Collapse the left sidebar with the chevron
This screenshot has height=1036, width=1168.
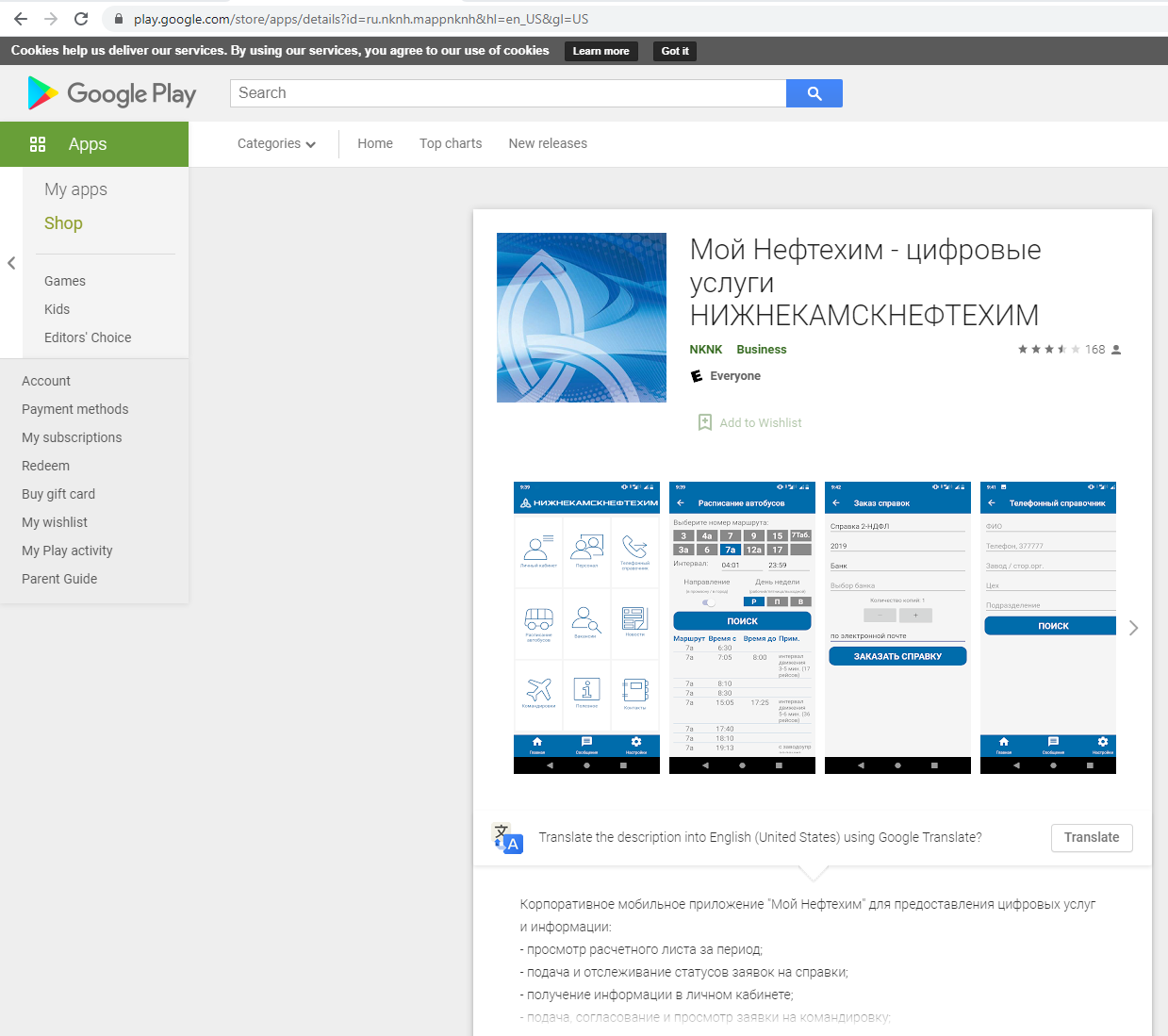[11, 263]
